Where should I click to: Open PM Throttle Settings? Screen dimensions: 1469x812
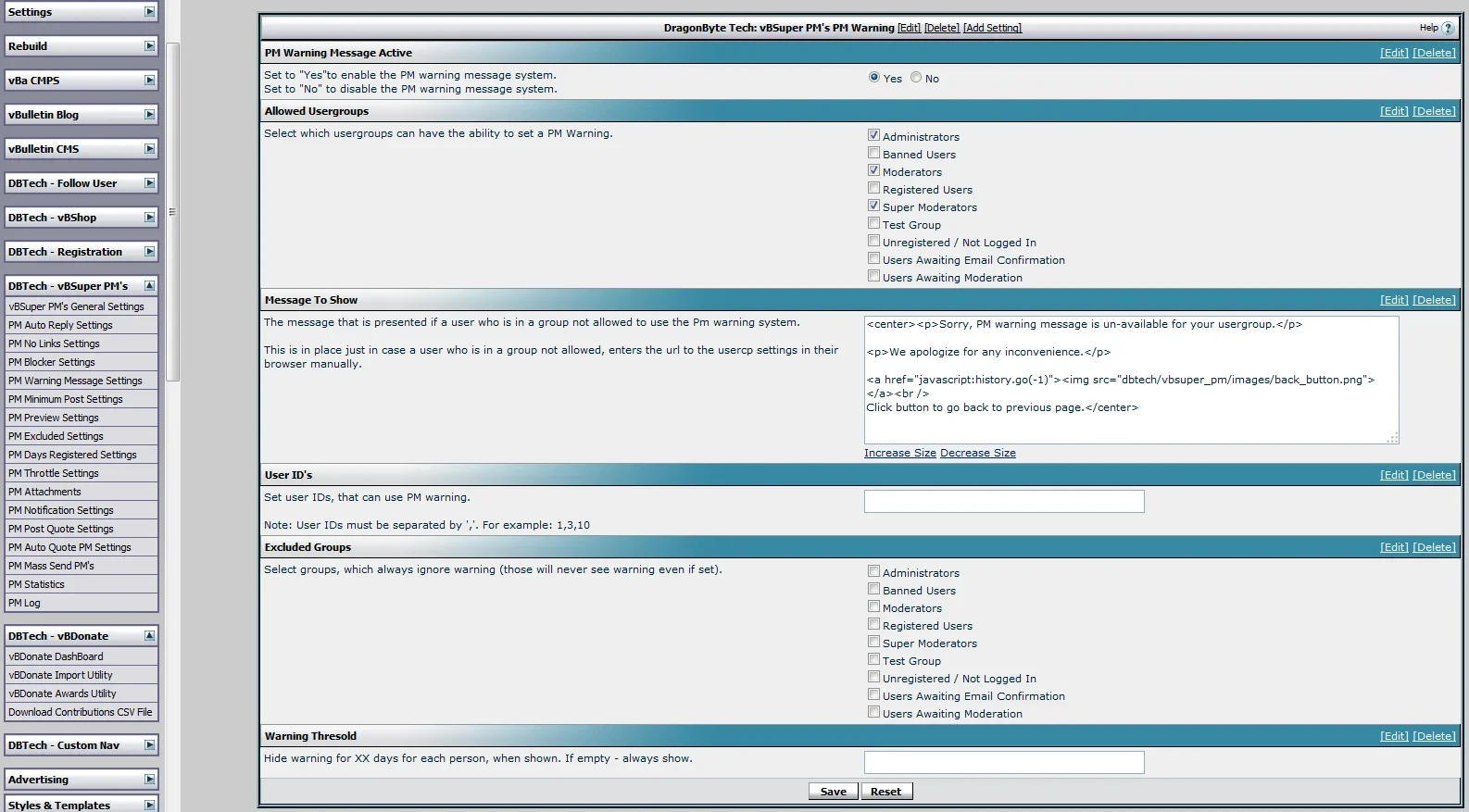(54, 473)
